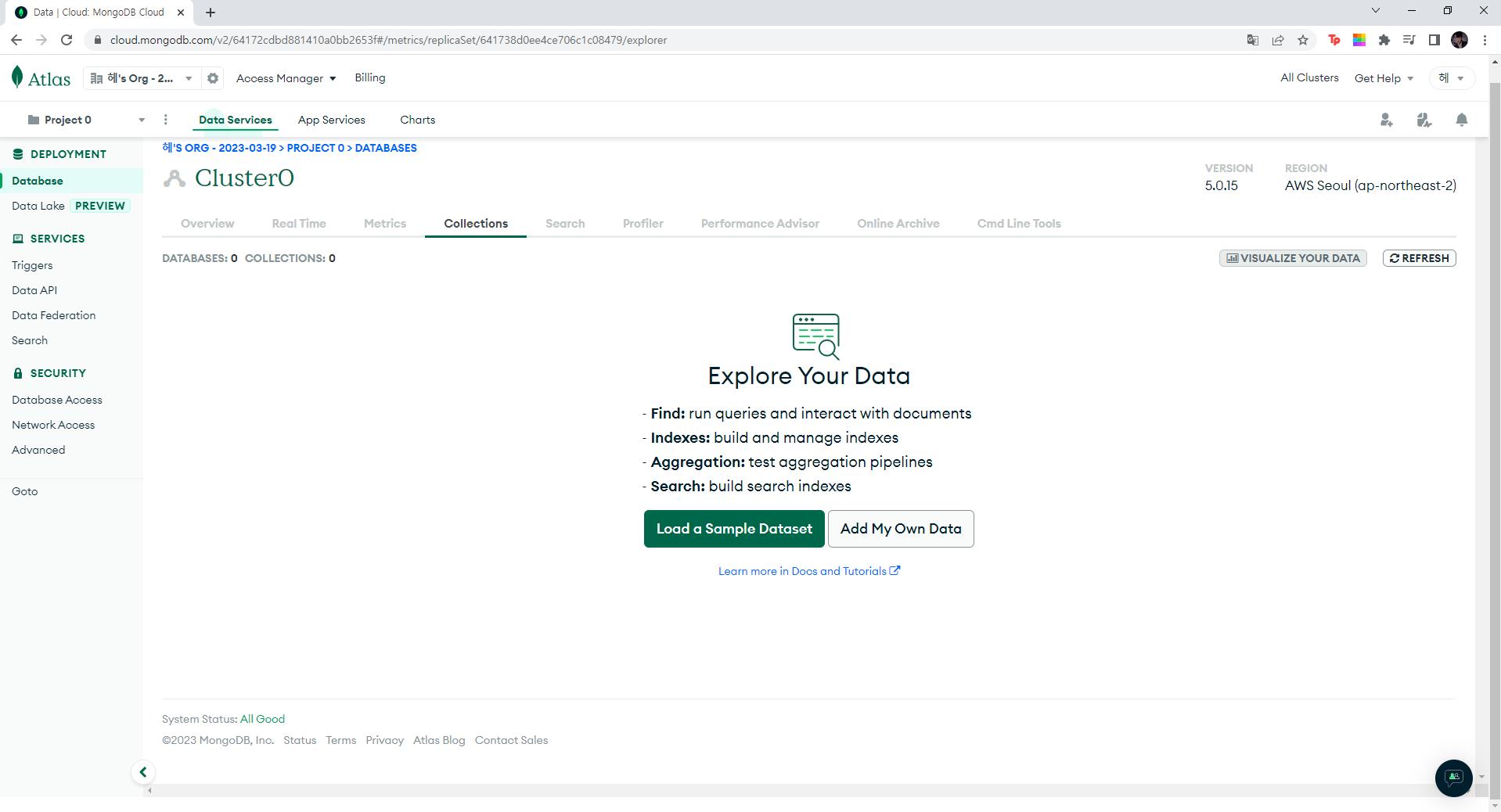Click the All Good system status link

[x=262, y=719]
